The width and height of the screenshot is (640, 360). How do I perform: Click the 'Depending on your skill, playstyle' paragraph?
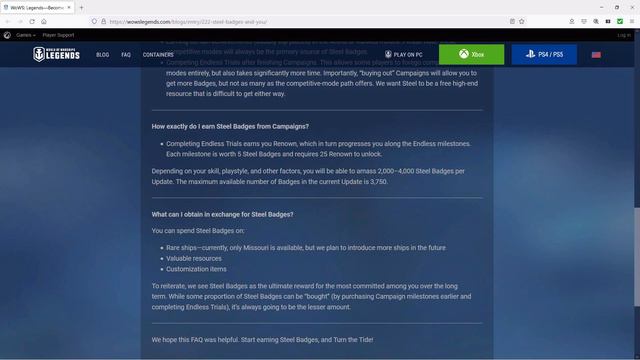[x=308, y=176]
